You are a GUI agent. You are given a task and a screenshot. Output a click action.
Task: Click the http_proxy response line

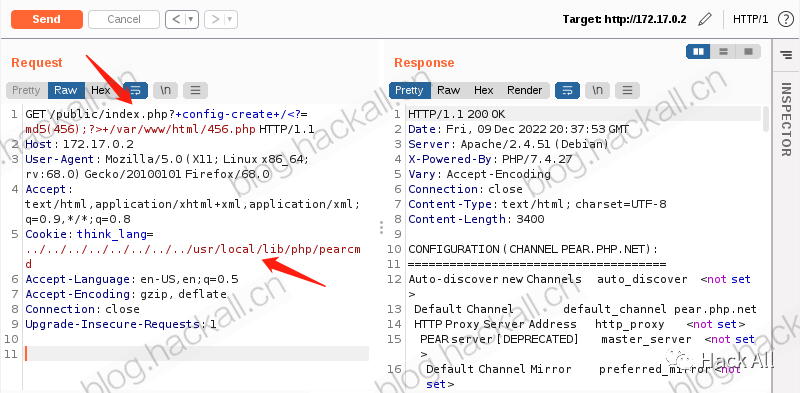[580, 324]
